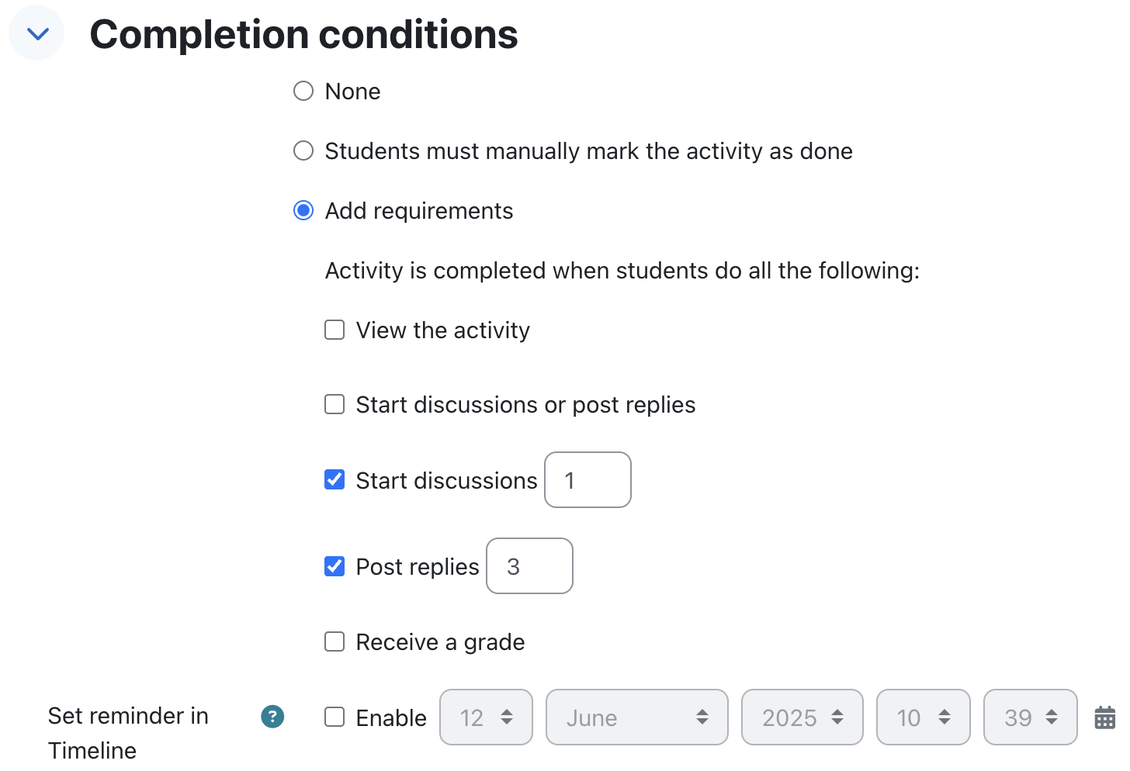Check Start discussions or post replies
The image size is (1130, 771).
[334, 404]
